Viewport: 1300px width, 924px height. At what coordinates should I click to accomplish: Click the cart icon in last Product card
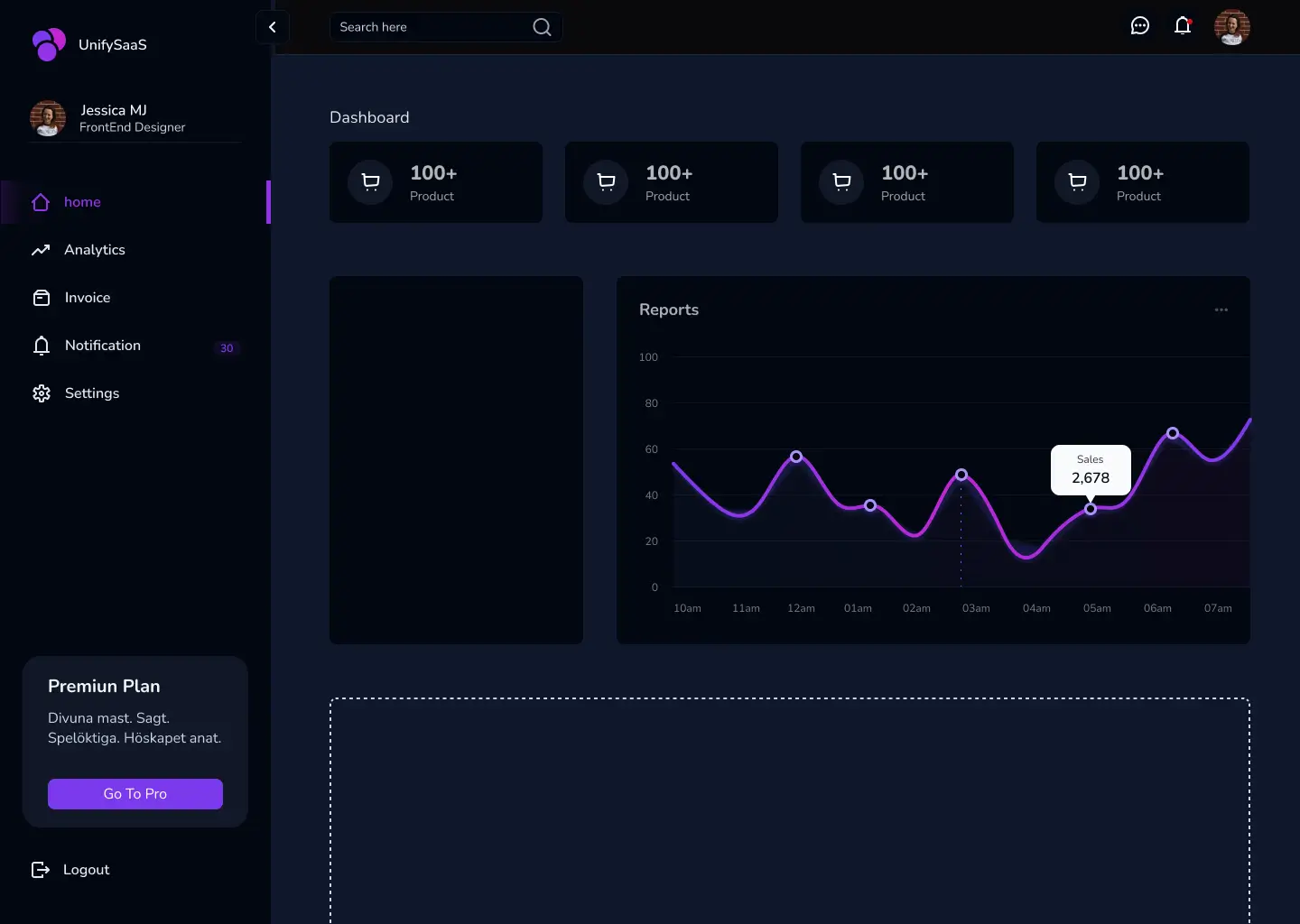click(1077, 182)
